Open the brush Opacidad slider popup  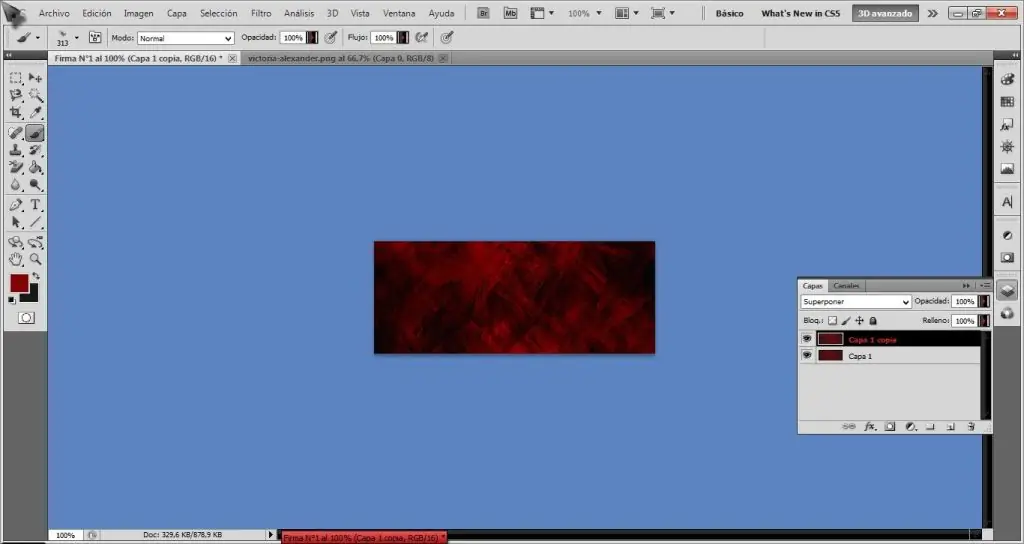pyautogui.click(x=312, y=38)
